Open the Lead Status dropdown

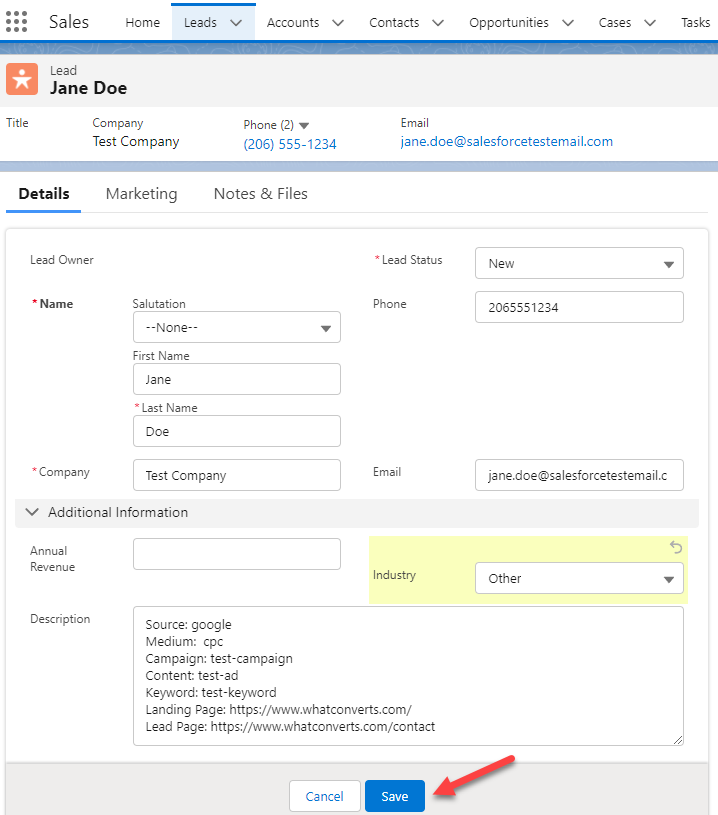click(x=579, y=263)
